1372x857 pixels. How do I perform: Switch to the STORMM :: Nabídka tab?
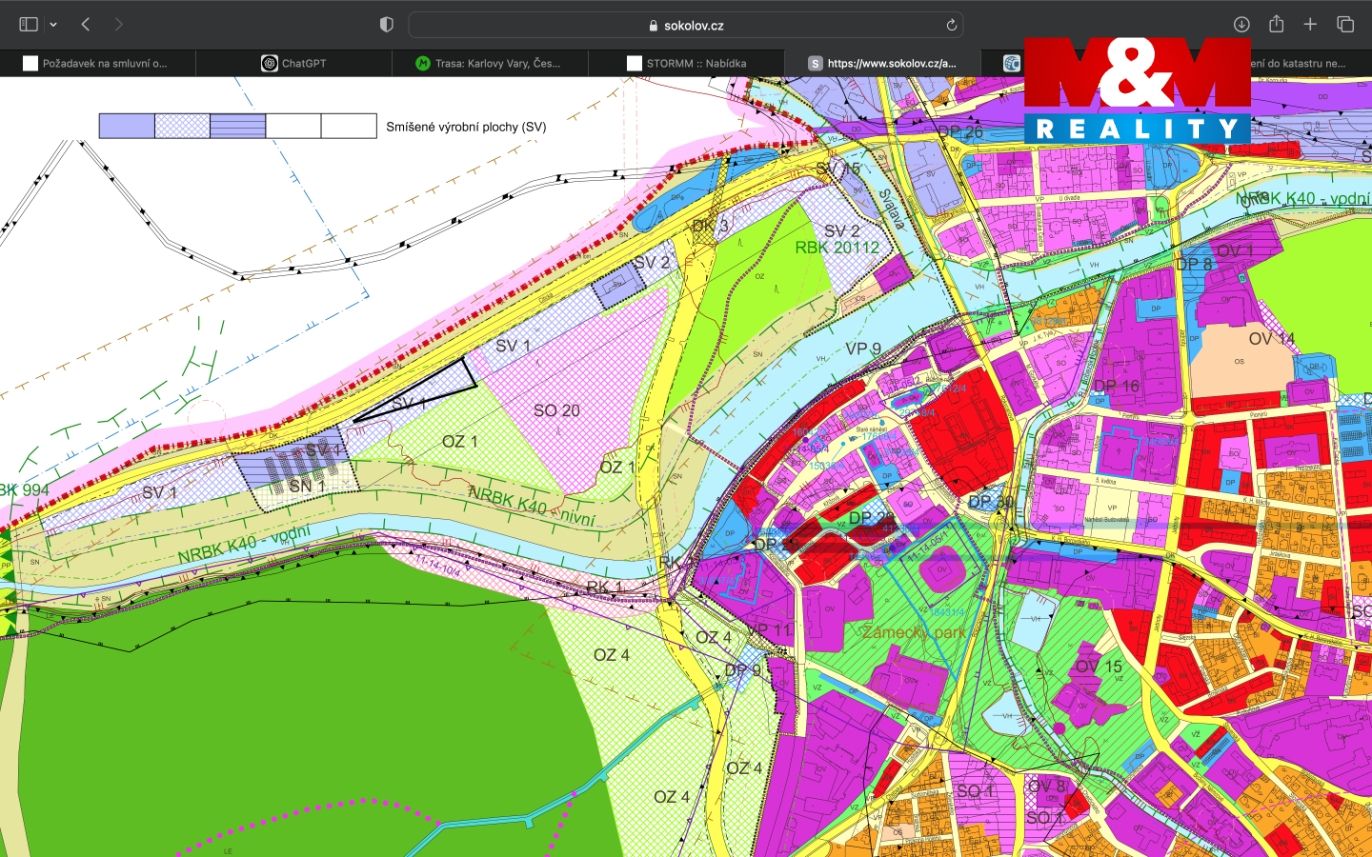coord(686,63)
